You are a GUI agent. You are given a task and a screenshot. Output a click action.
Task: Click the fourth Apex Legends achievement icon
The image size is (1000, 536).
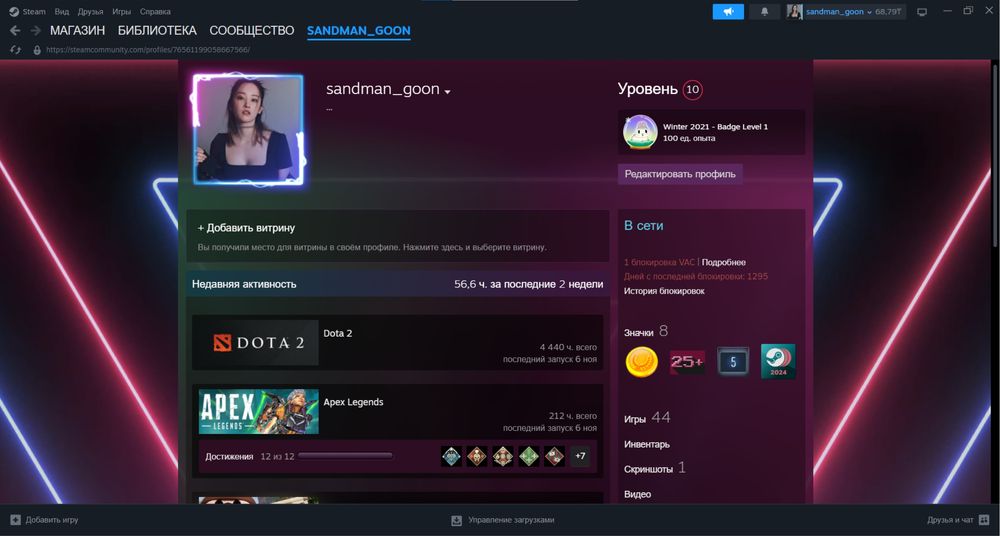pyautogui.click(x=528, y=456)
